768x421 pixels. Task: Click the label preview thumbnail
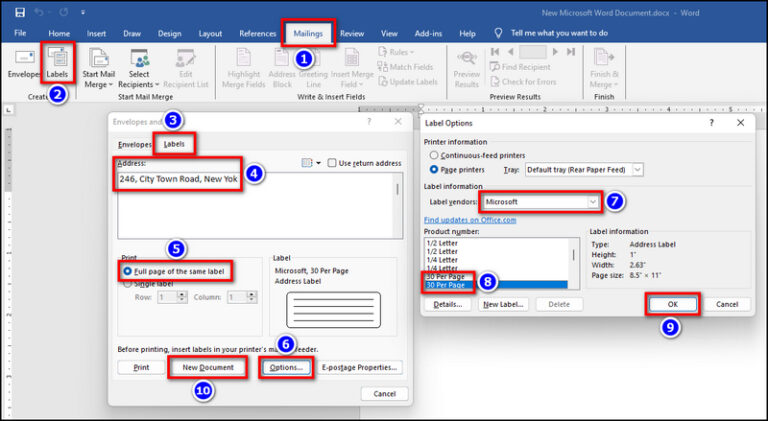click(x=333, y=310)
